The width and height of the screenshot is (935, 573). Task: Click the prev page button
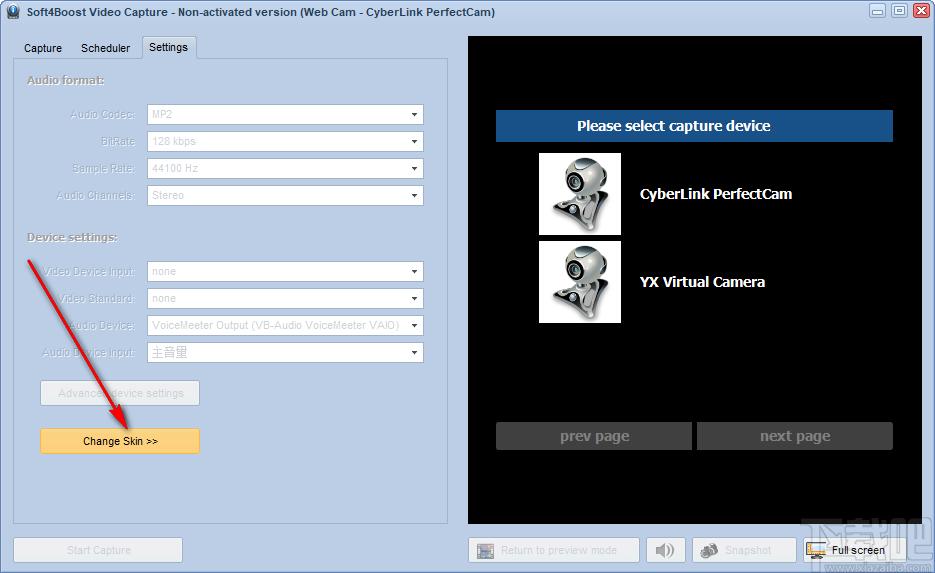(594, 436)
